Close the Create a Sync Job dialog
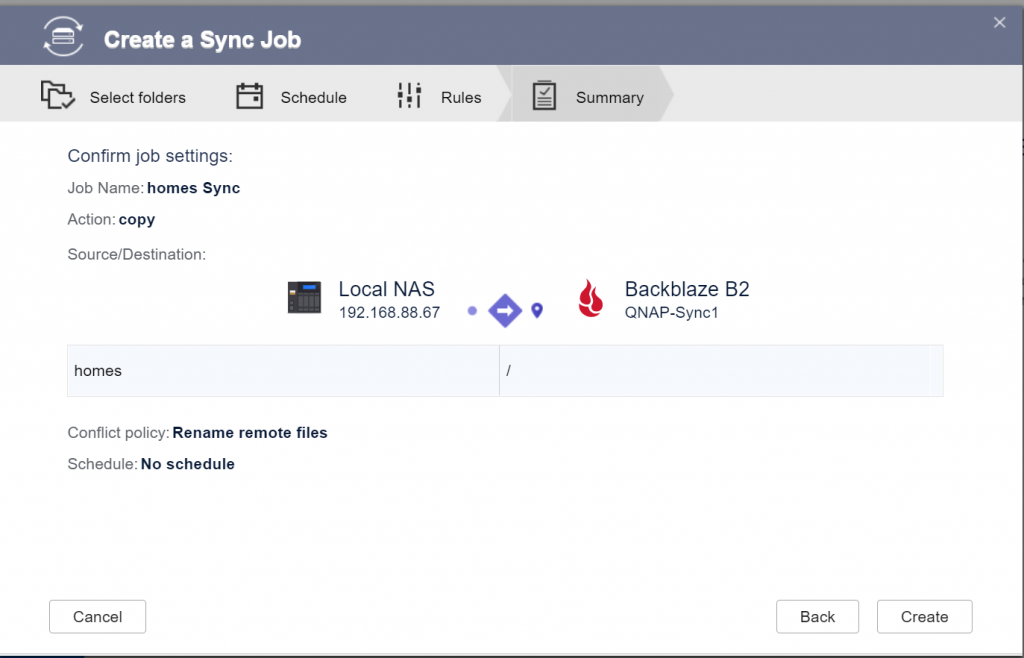1024x658 pixels. (999, 23)
